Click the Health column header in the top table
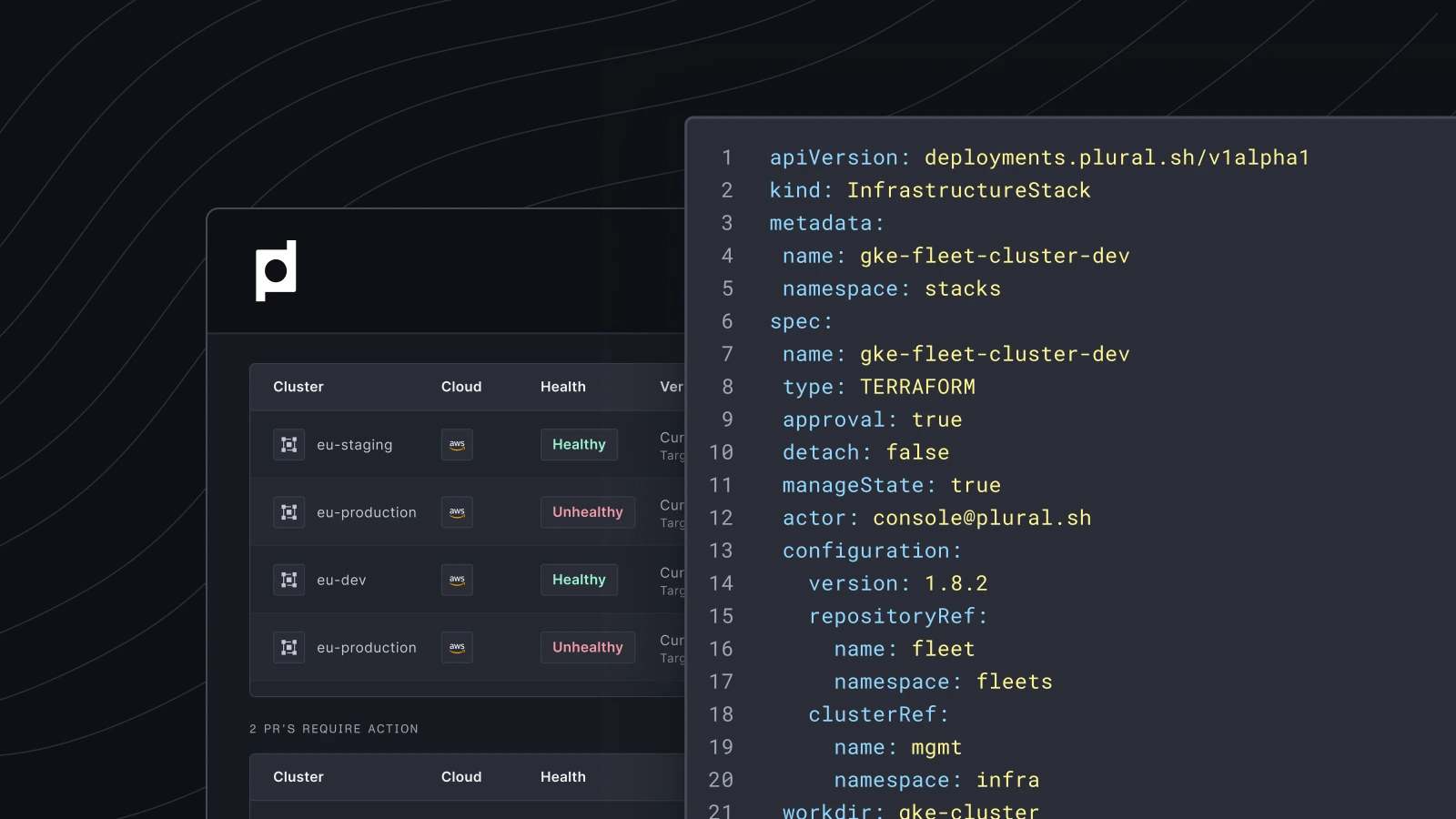This screenshot has width=1456, height=819. (563, 387)
